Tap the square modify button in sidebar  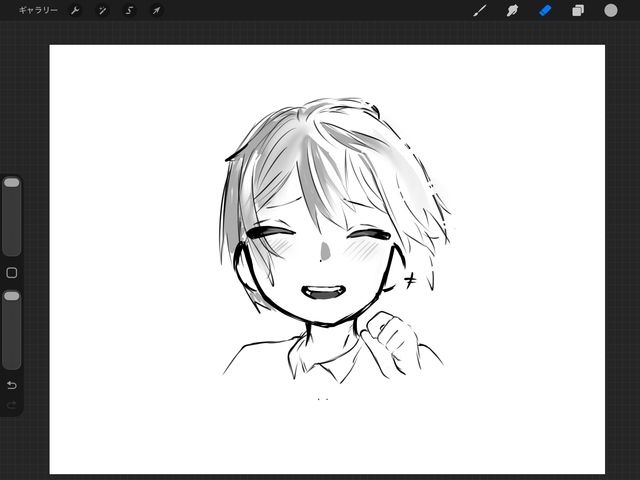11,273
